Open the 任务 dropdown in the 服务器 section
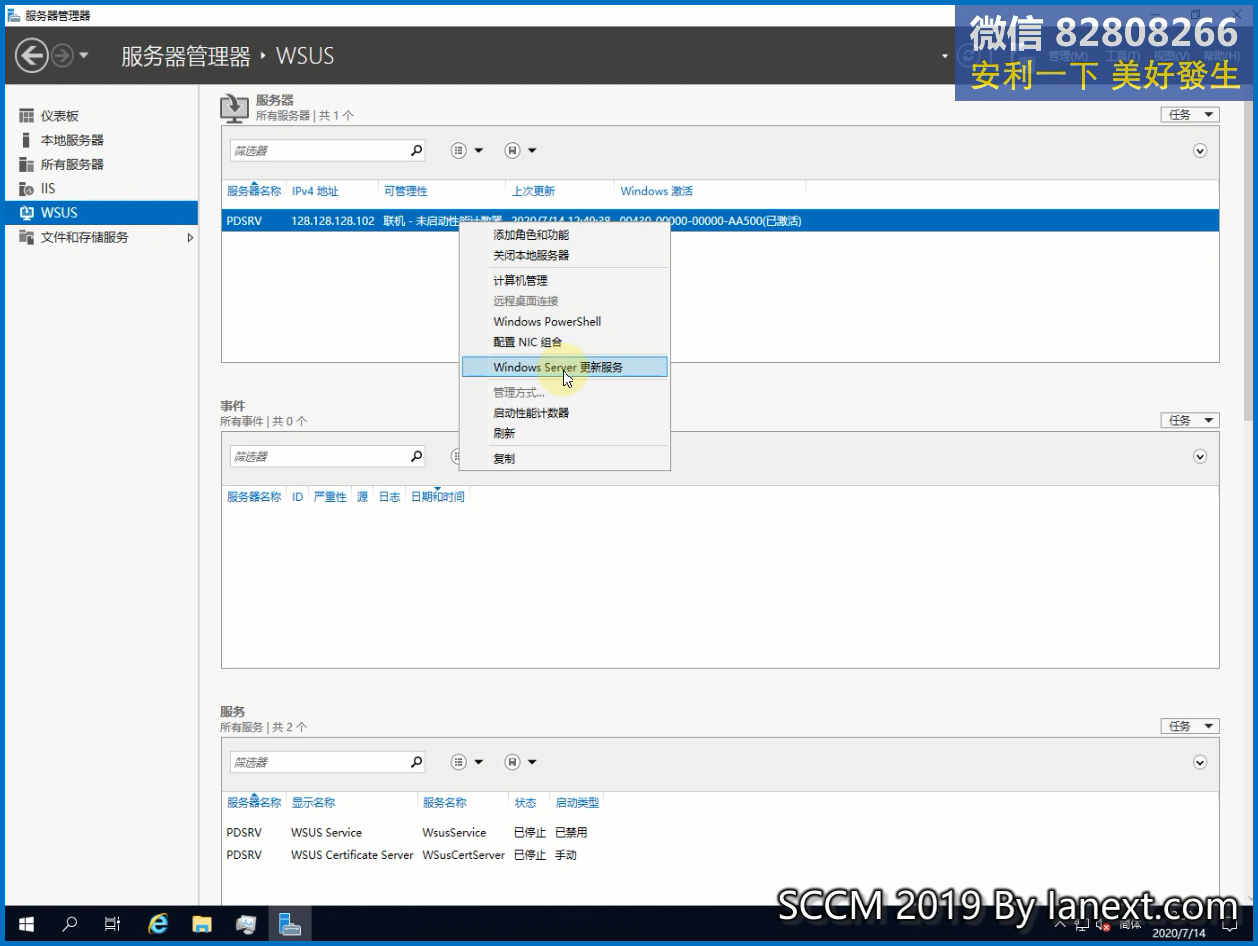 (1190, 114)
